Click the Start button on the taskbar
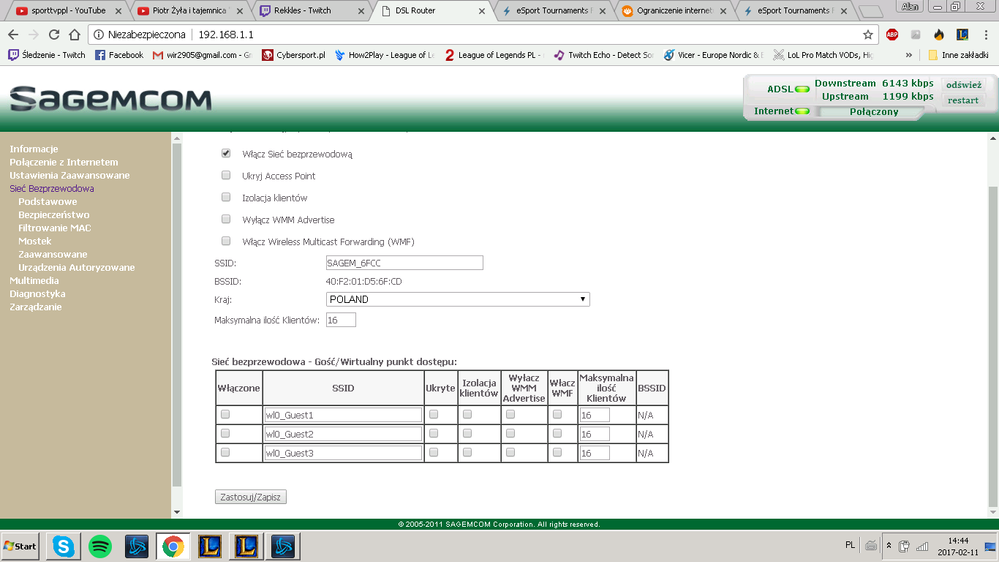This screenshot has height=562, width=999. [20, 546]
